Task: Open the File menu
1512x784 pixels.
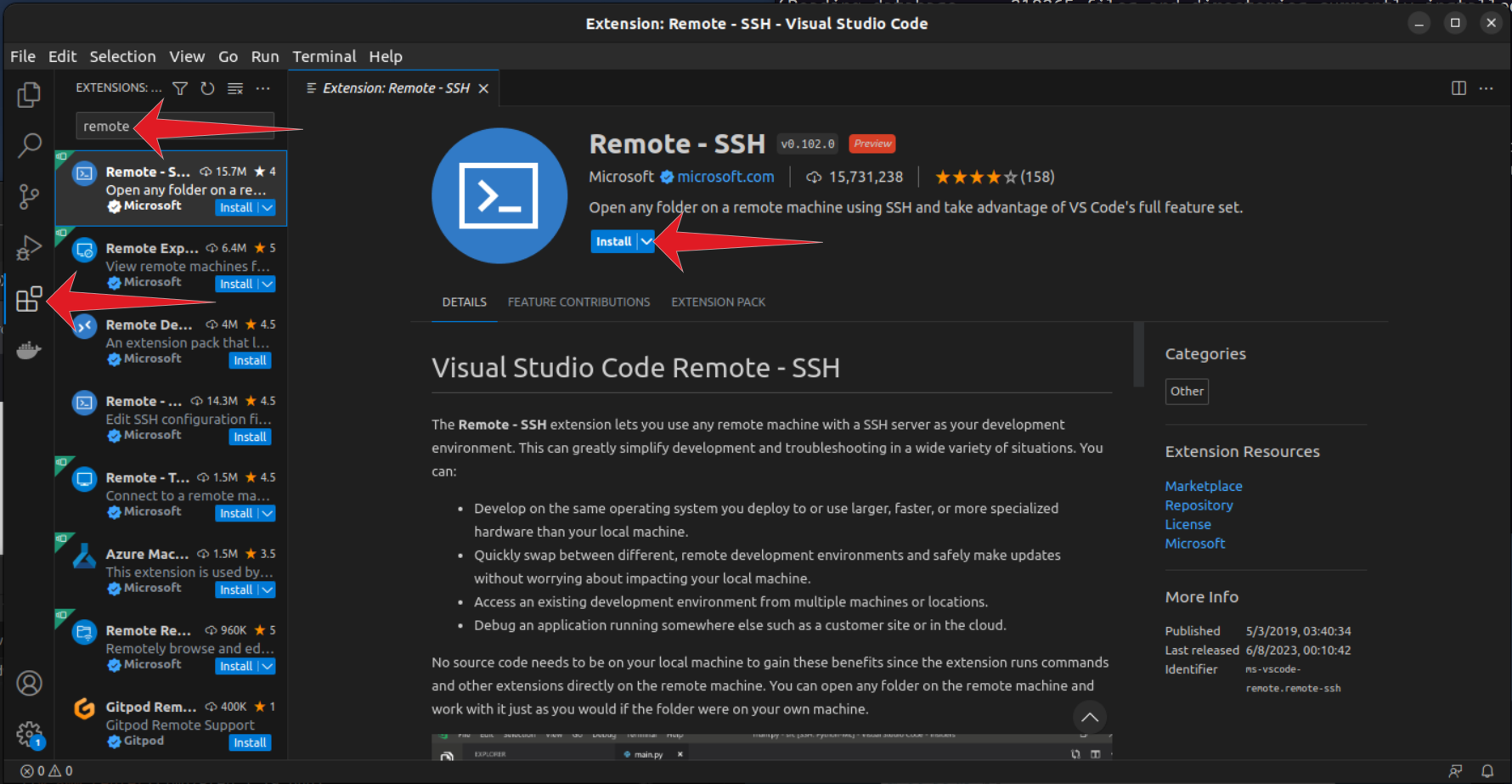Action: tap(23, 56)
